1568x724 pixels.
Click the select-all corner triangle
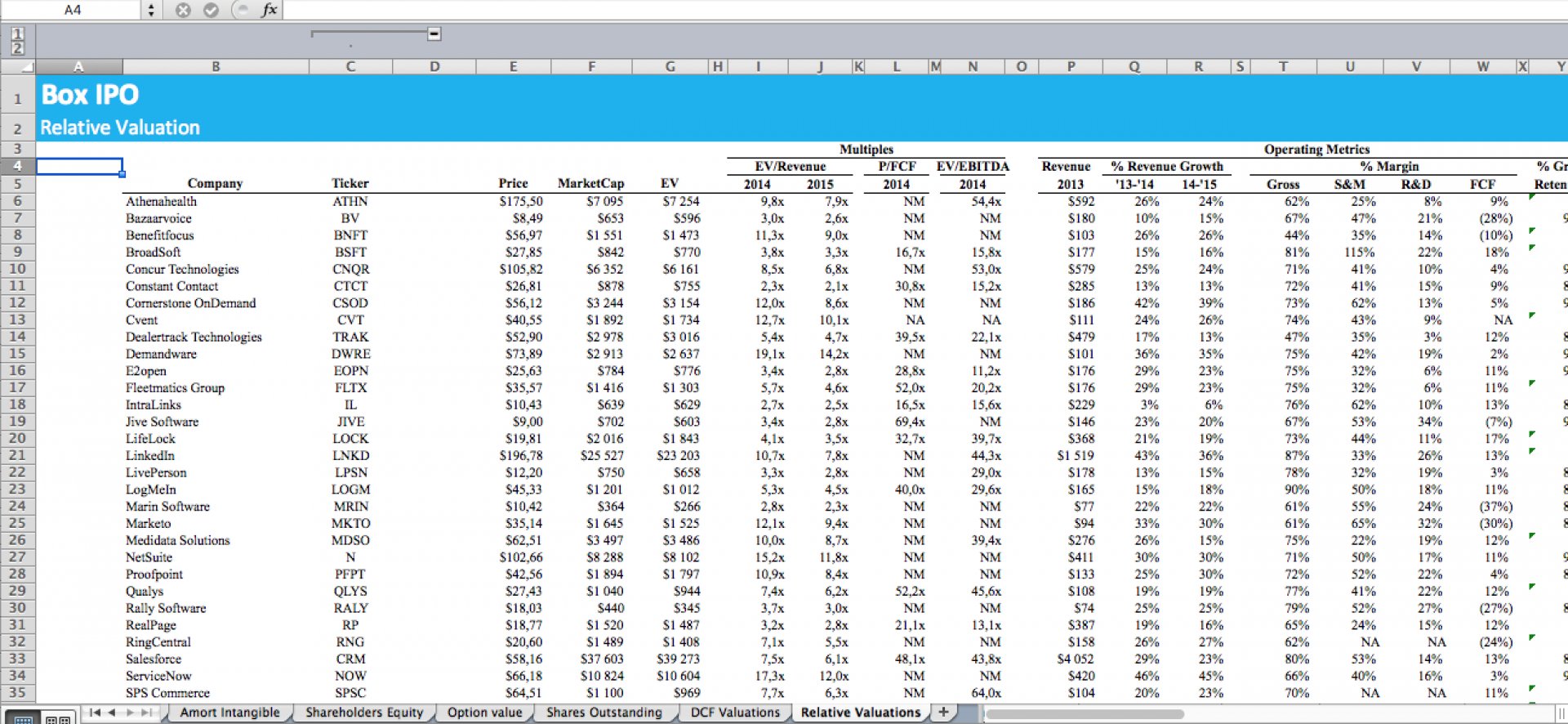pos(18,66)
